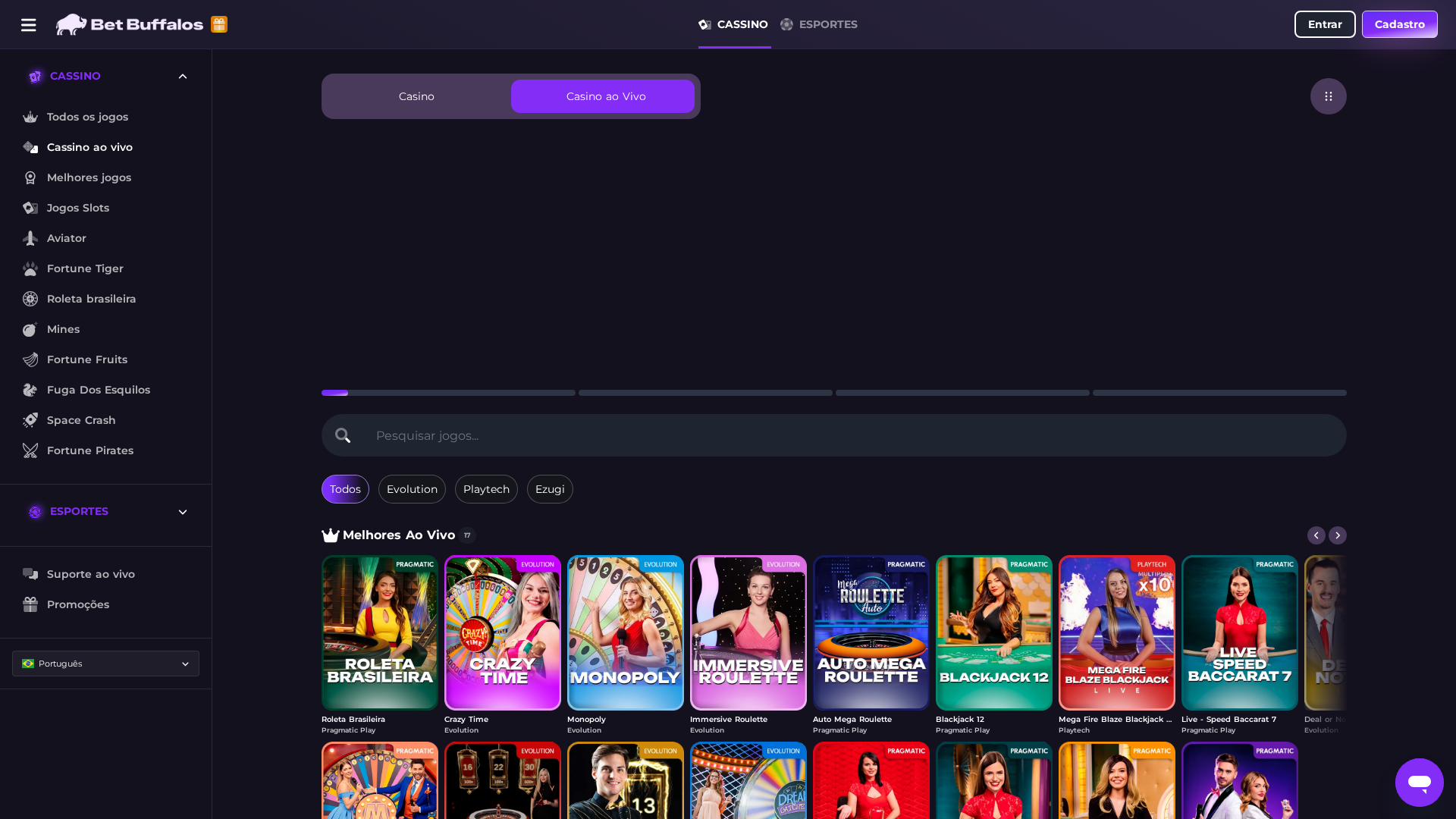Screen dimensions: 1456x819
Task: Open the Live Speed Baccarat 7 thumbnail
Action: [x=1240, y=633]
